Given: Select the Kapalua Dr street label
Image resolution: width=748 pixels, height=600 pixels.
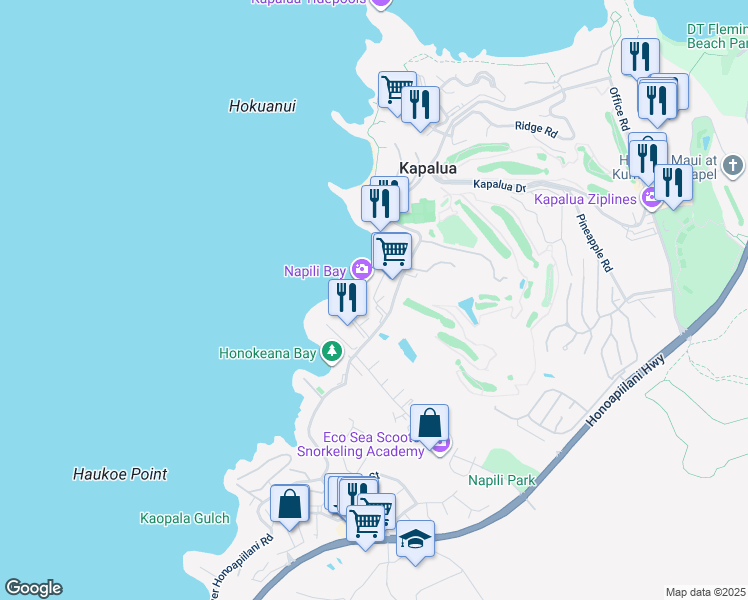Looking at the screenshot, I should coord(499,186).
